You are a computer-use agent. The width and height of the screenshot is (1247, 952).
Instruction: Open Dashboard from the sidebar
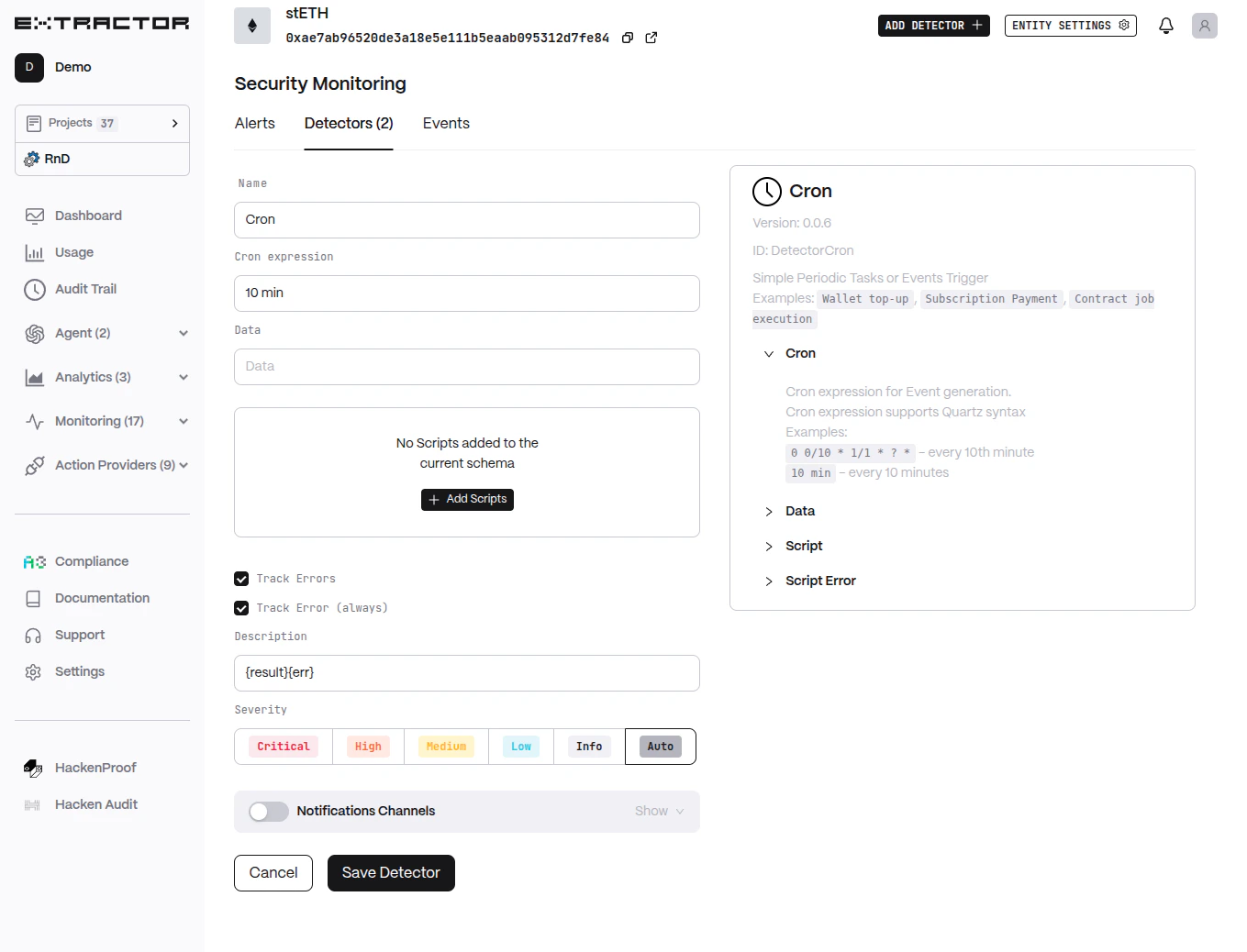tap(88, 216)
